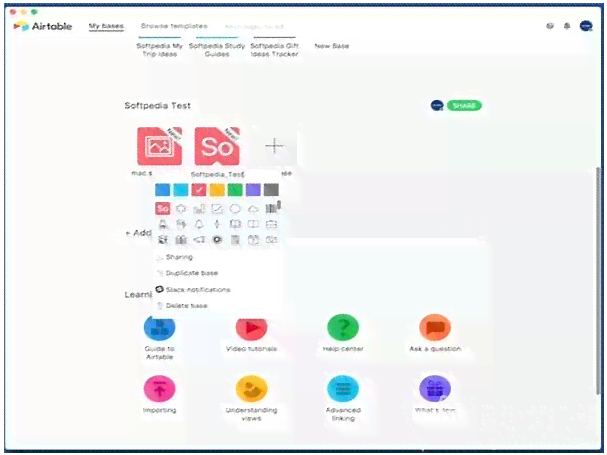Viewport: 607px width, 455px height.
Task: Pick the open book icon for the base
Action: [235, 224]
